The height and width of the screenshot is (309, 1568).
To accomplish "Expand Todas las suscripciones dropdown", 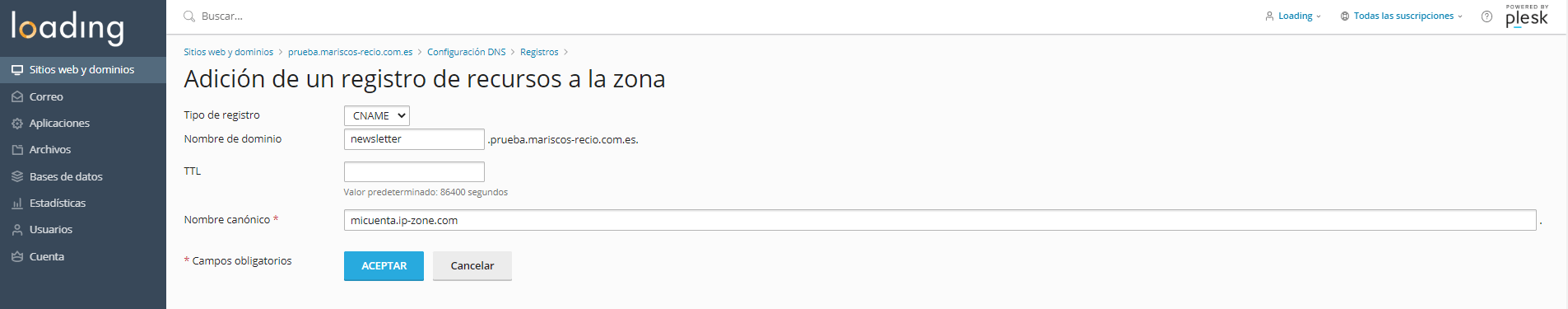I will (1402, 16).
